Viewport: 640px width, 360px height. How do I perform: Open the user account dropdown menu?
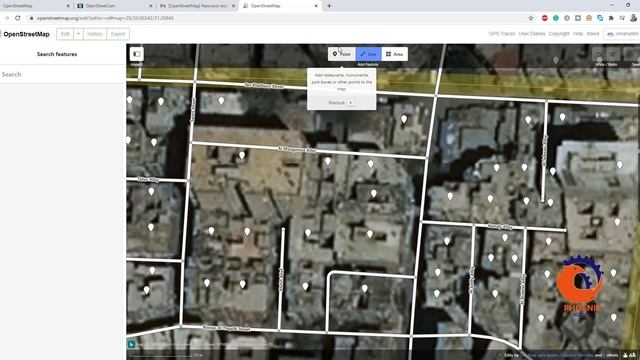click(x=622, y=34)
